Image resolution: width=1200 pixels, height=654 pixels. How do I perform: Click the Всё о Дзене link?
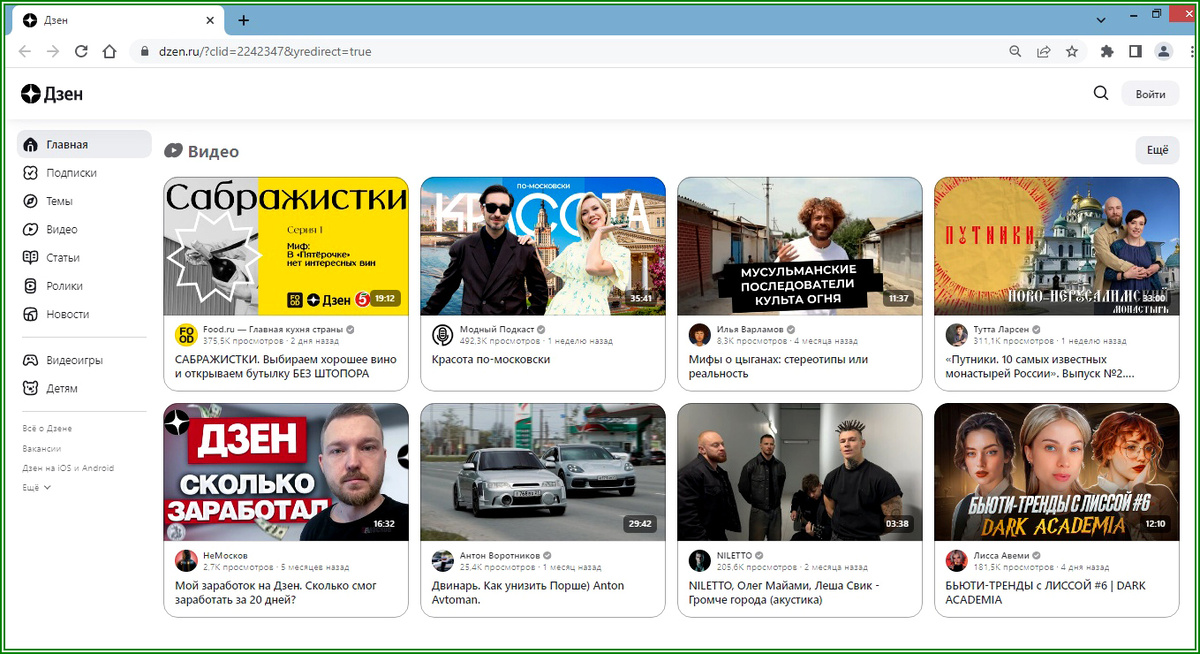(x=47, y=428)
